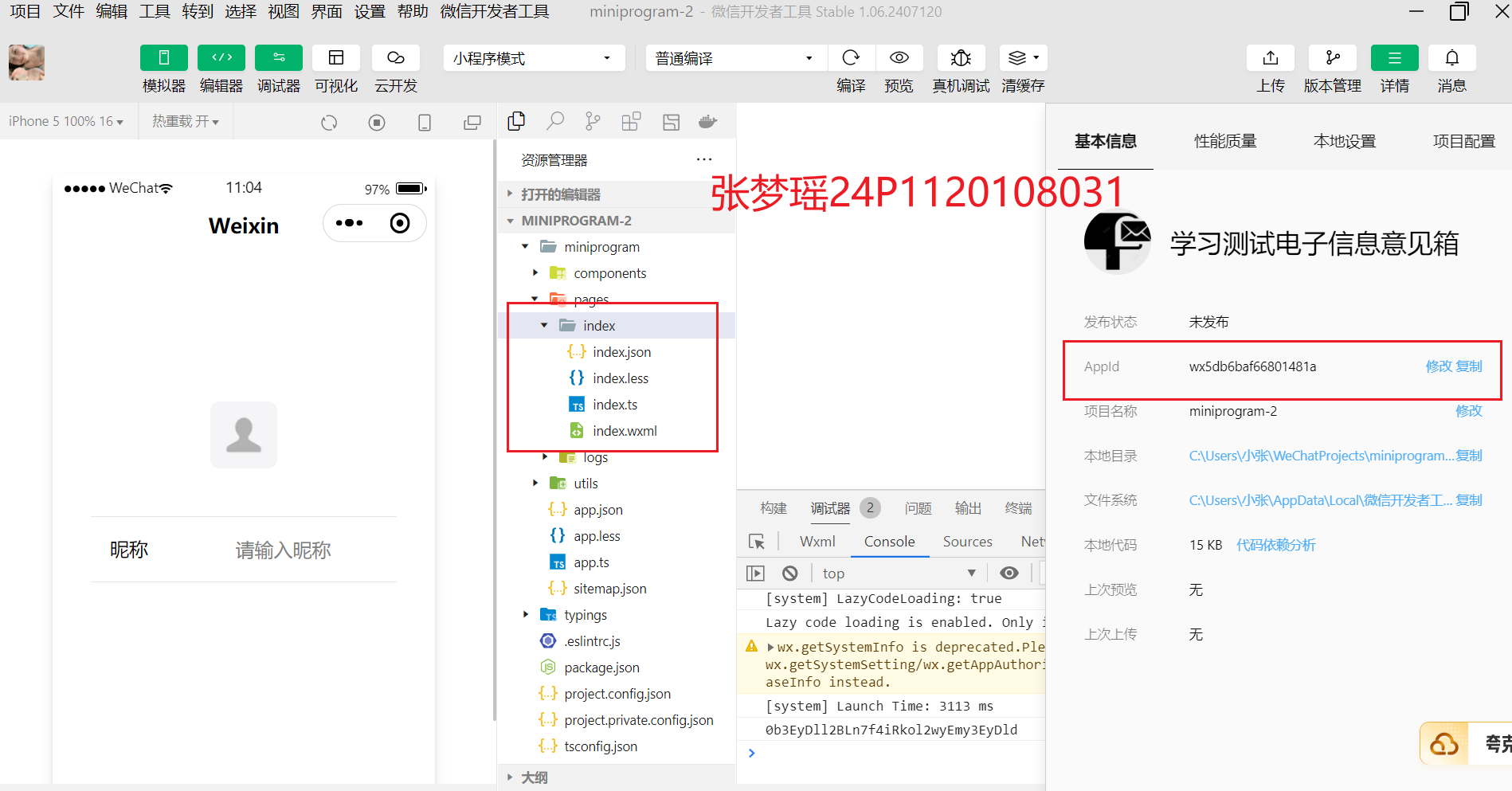Screen dimensions: 1512x791
Task: Toggle the console sidebar icon
Action: pos(755,574)
